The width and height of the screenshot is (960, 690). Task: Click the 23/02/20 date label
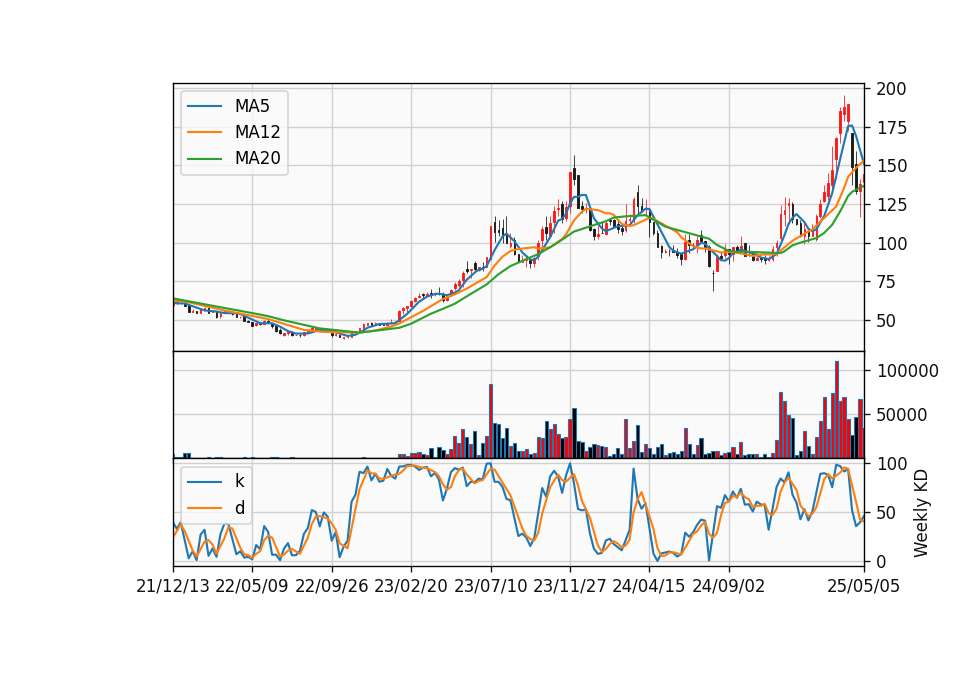point(411,586)
